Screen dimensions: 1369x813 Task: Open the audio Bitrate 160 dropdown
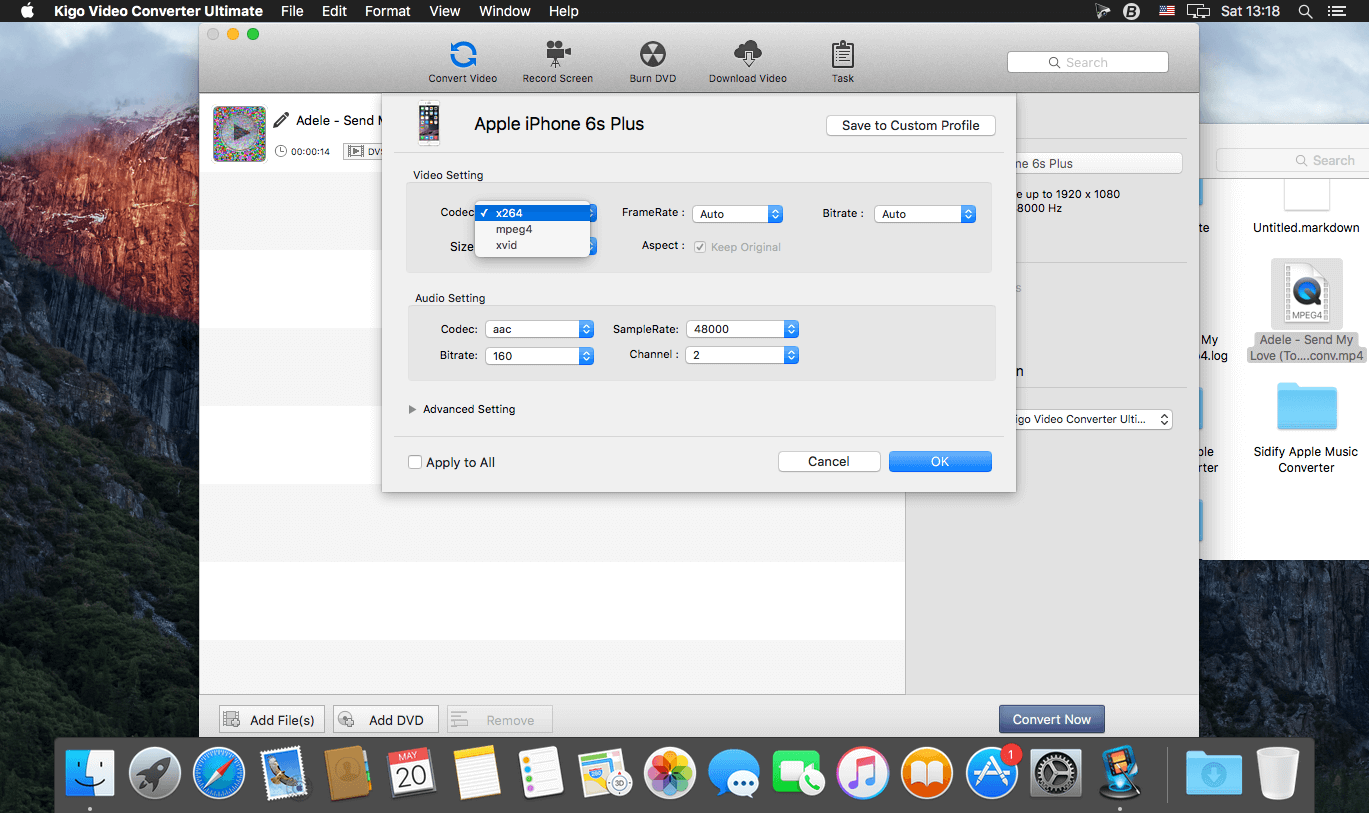539,355
